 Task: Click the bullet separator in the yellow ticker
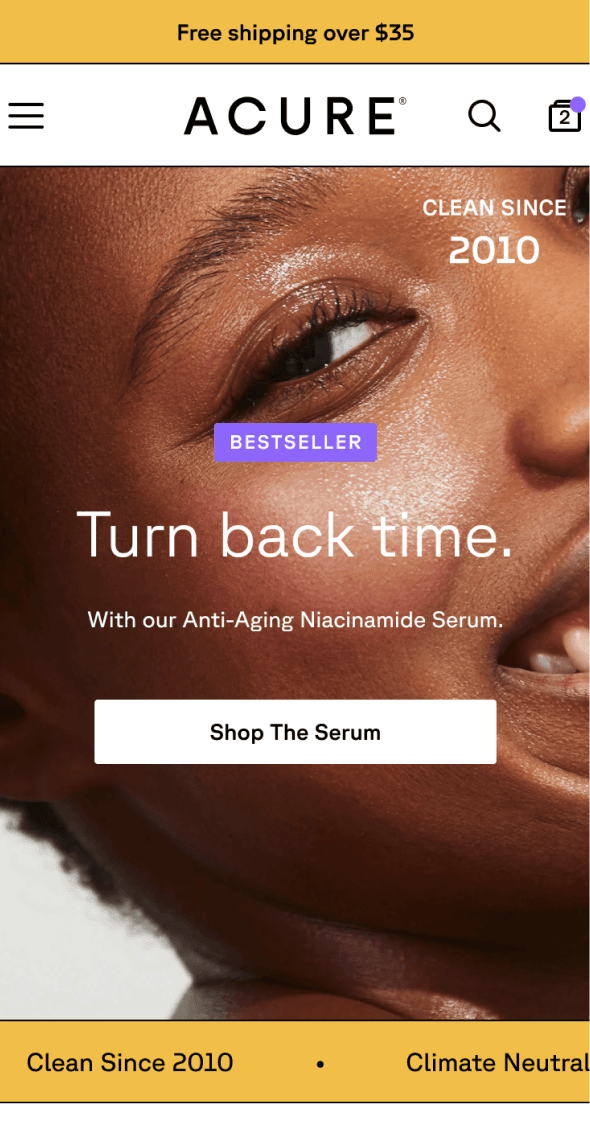(x=320, y=1064)
